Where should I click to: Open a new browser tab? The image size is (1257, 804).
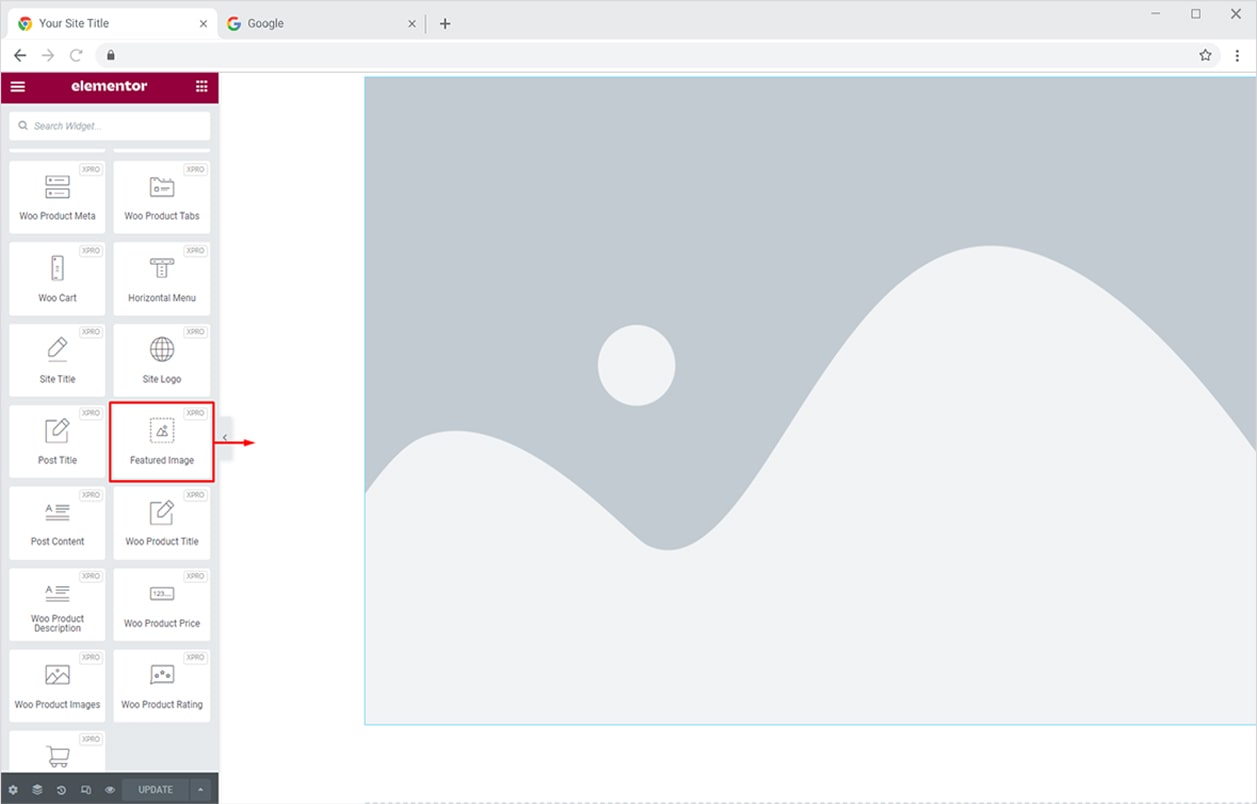coord(445,23)
